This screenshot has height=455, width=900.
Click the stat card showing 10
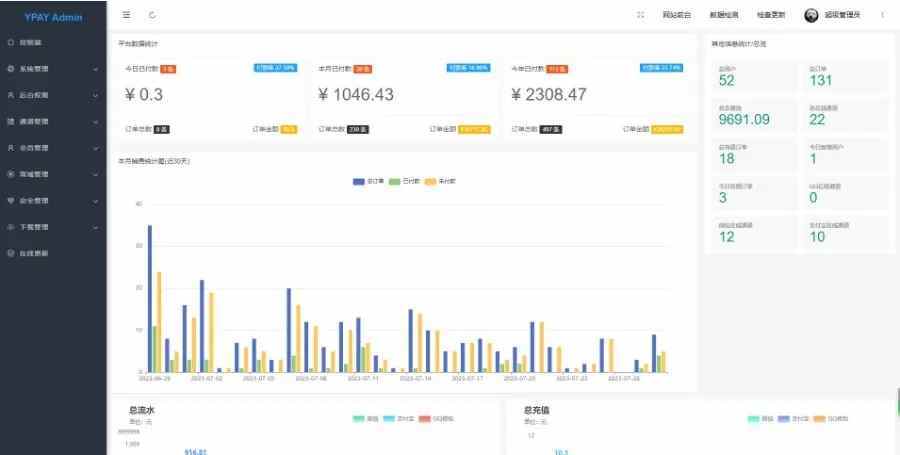tap(845, 232)
